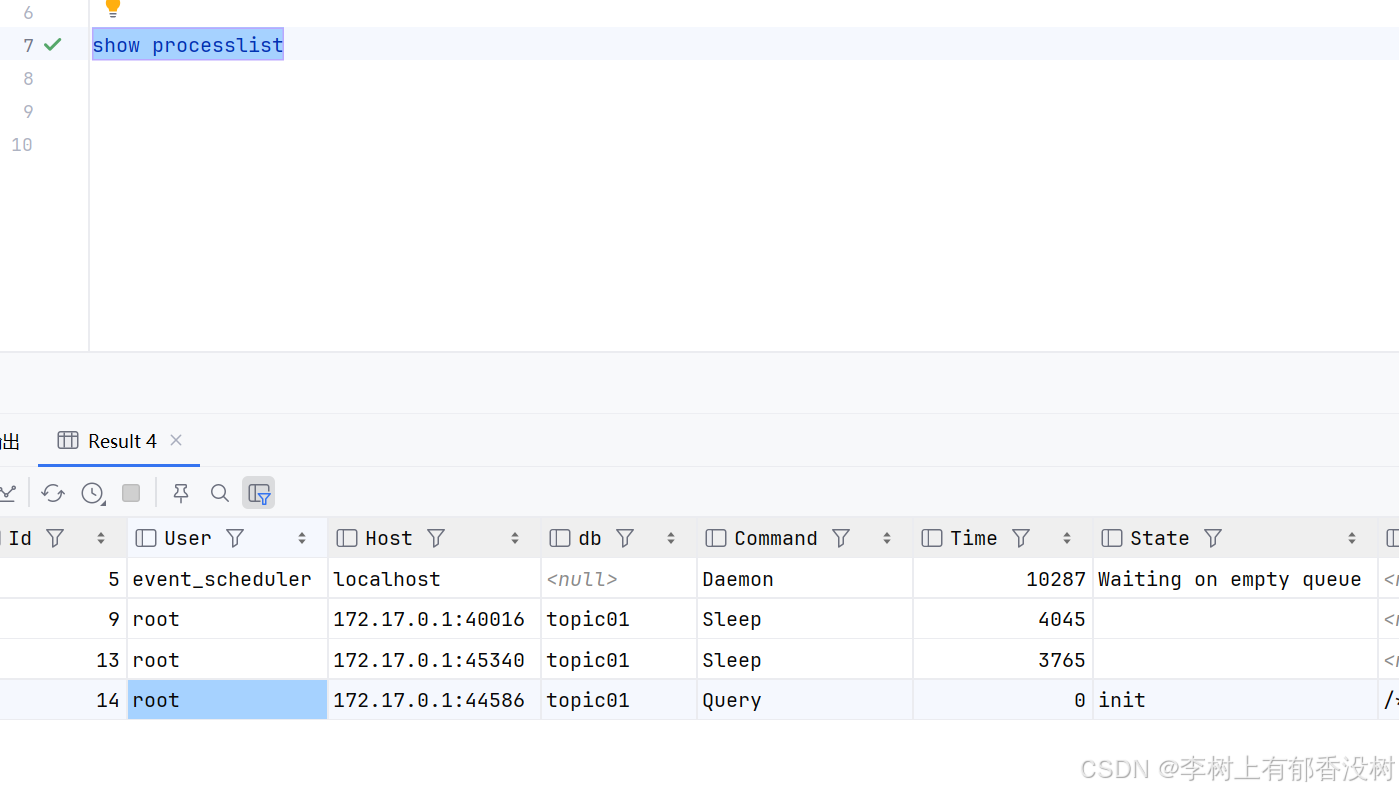
Task: Select the Time cell showing 4045
Action: coord(1003,619)
